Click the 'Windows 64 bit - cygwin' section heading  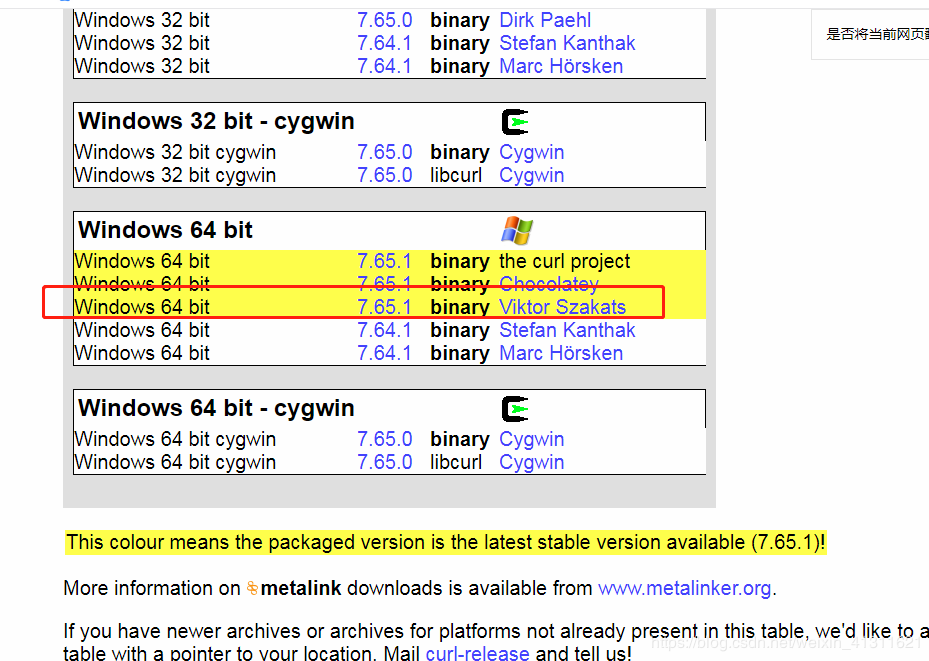click(216, 409)
